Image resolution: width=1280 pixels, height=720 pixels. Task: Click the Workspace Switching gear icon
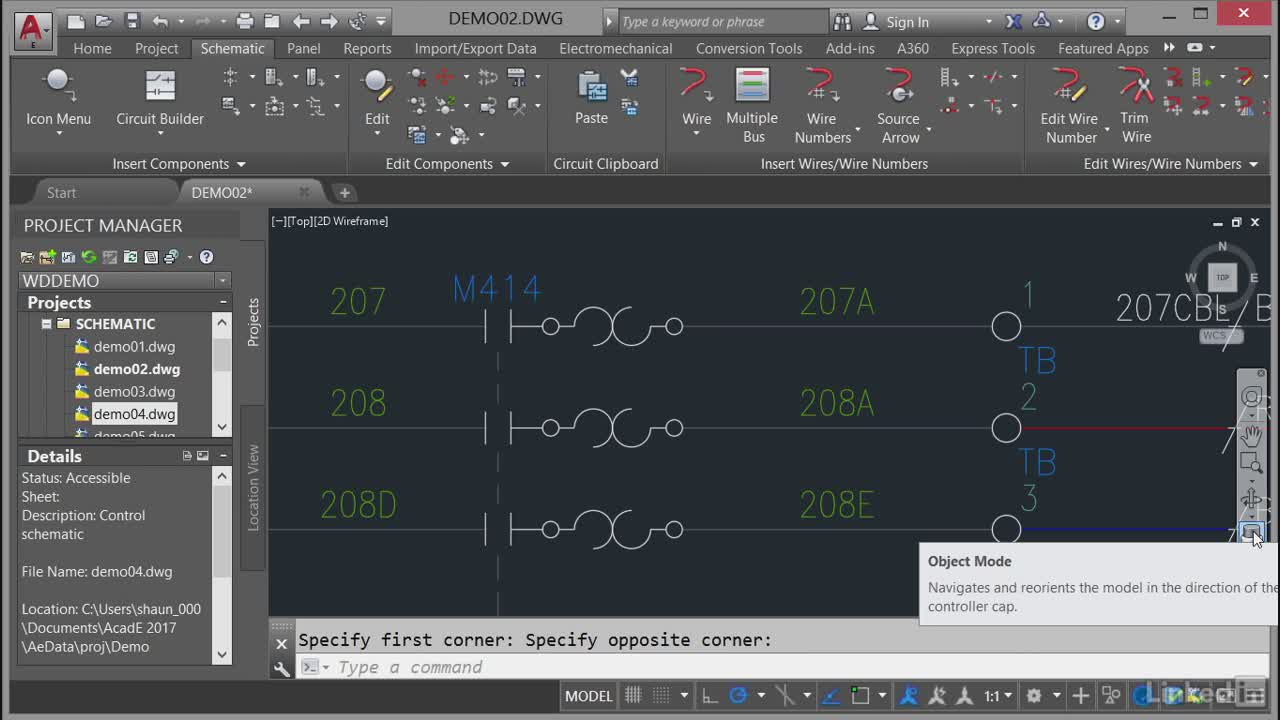[1034, 695]
